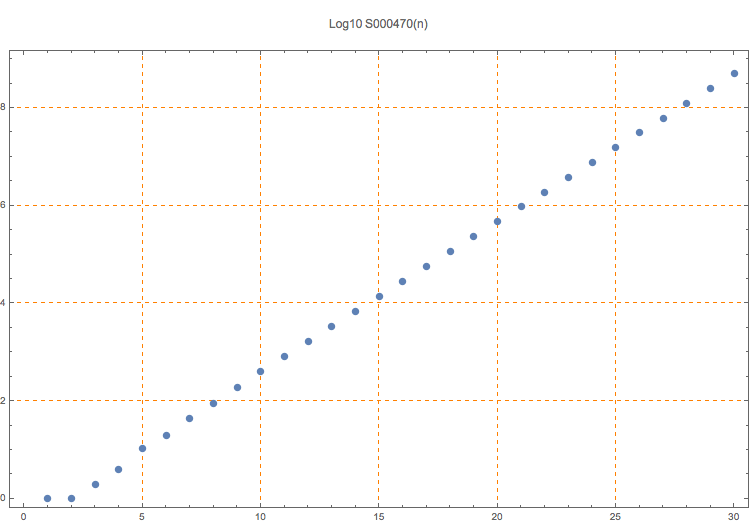Image resolution: width=750 pixels, height=525 pixels.
Task: Select the data point at n=30
Action: 734,73
